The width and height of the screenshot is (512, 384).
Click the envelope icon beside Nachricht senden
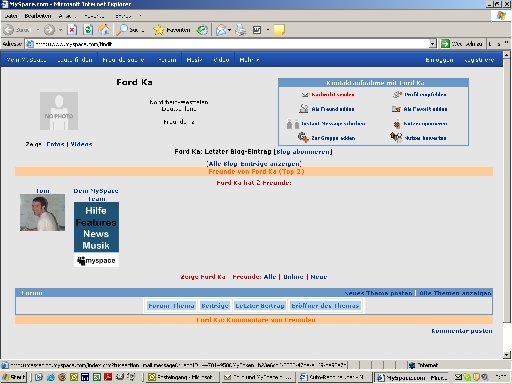pyautogui.click(x=305, y=95)
